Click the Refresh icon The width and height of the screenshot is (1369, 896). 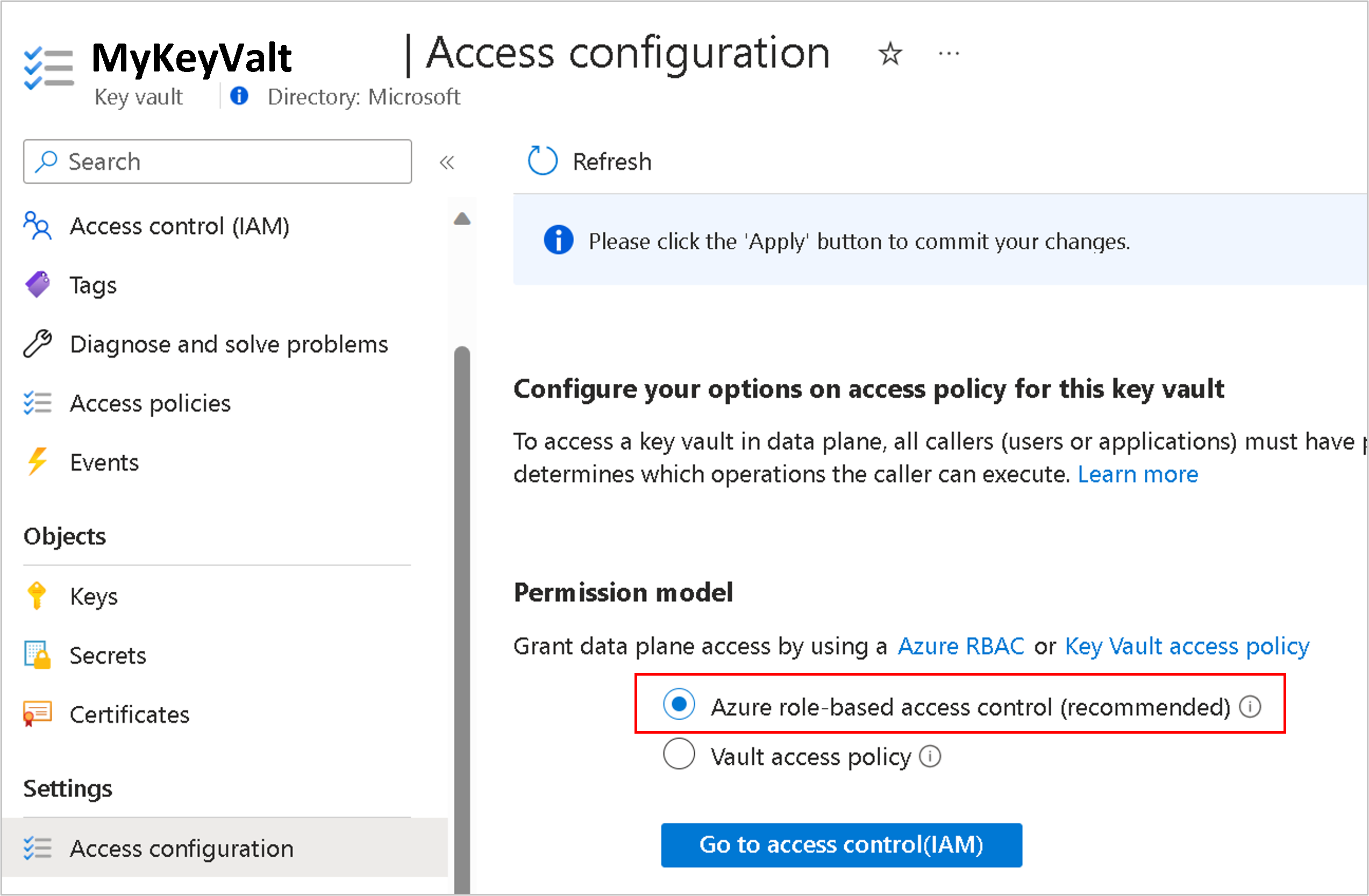tap(543, 161)
